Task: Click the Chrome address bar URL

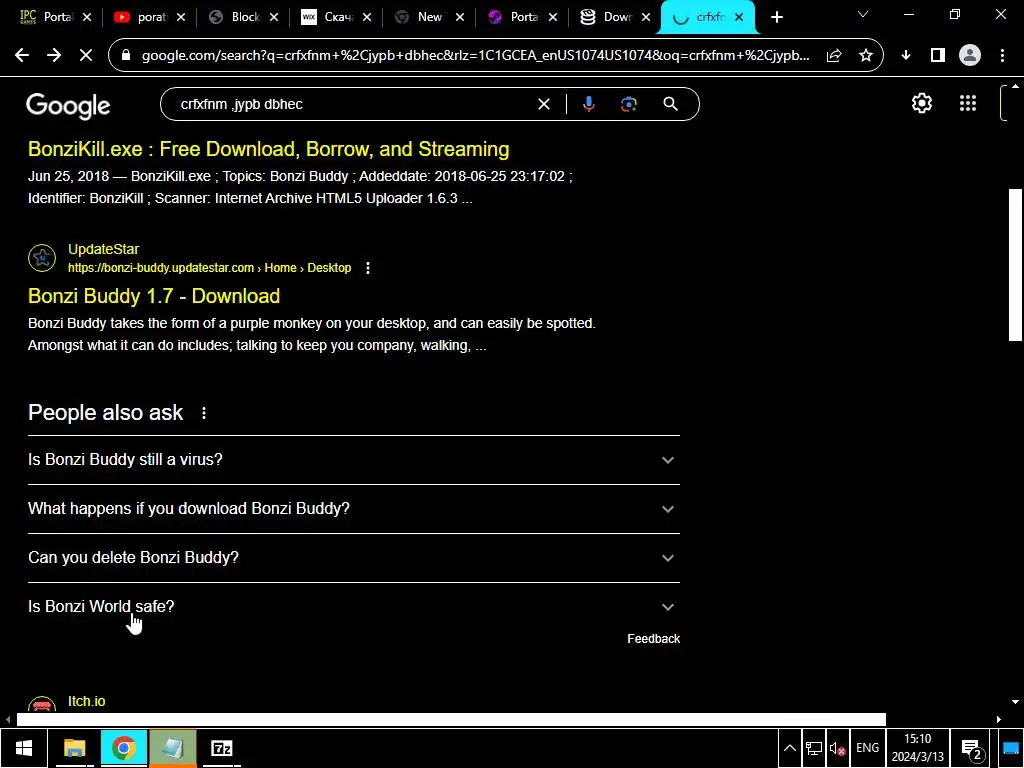Action: tap(475, 56)
